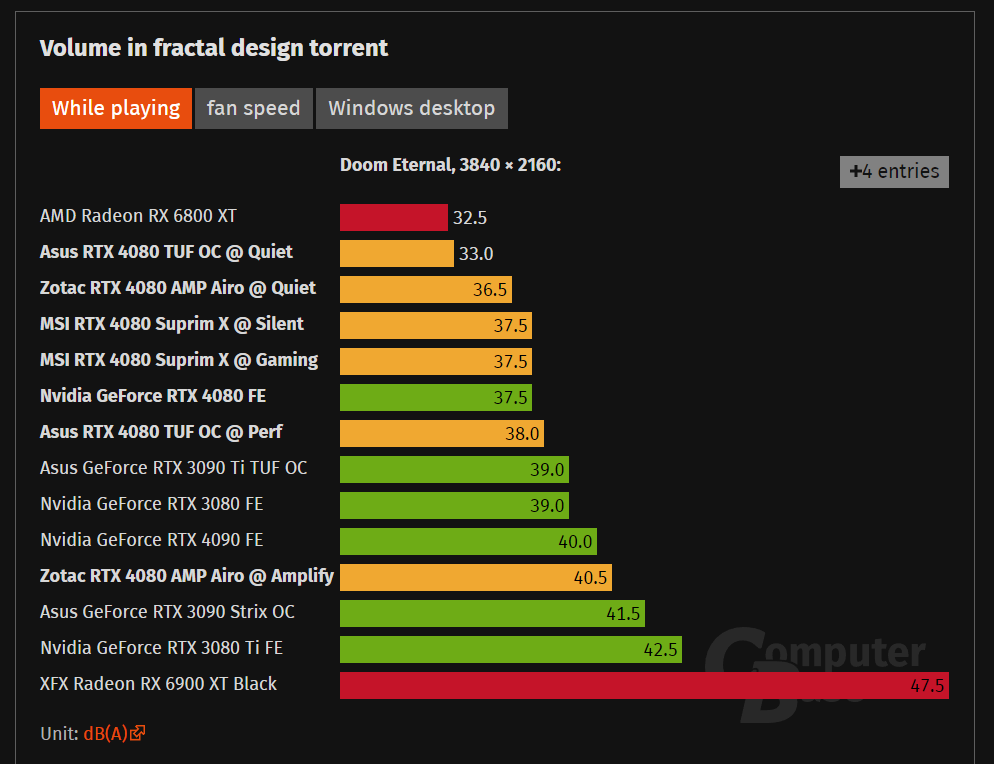994x764 pixels.
Task: Switch to the Windows desktop tab
Action: pos(411,108)
